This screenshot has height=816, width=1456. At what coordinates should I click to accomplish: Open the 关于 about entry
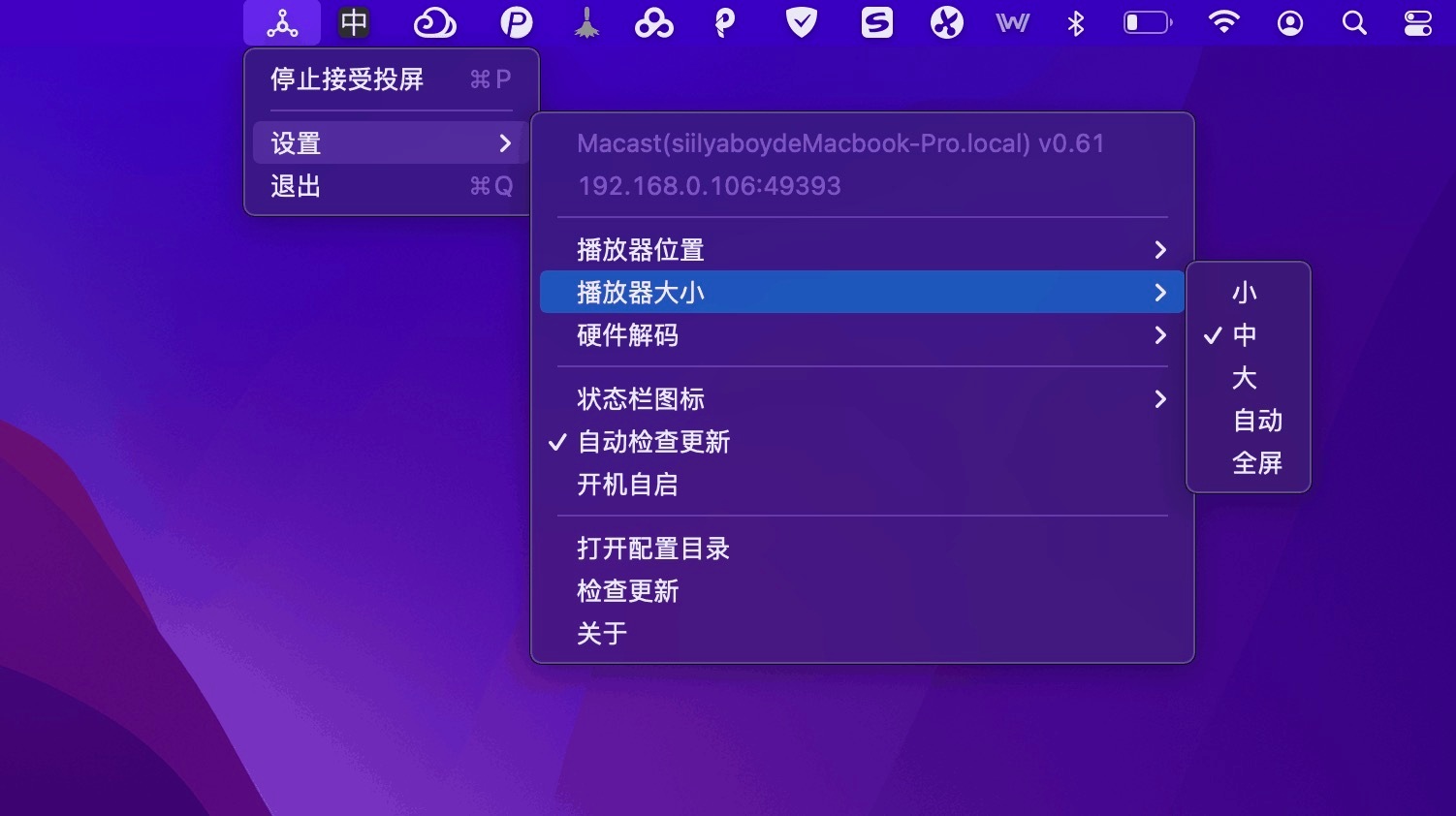click(602, 634)
